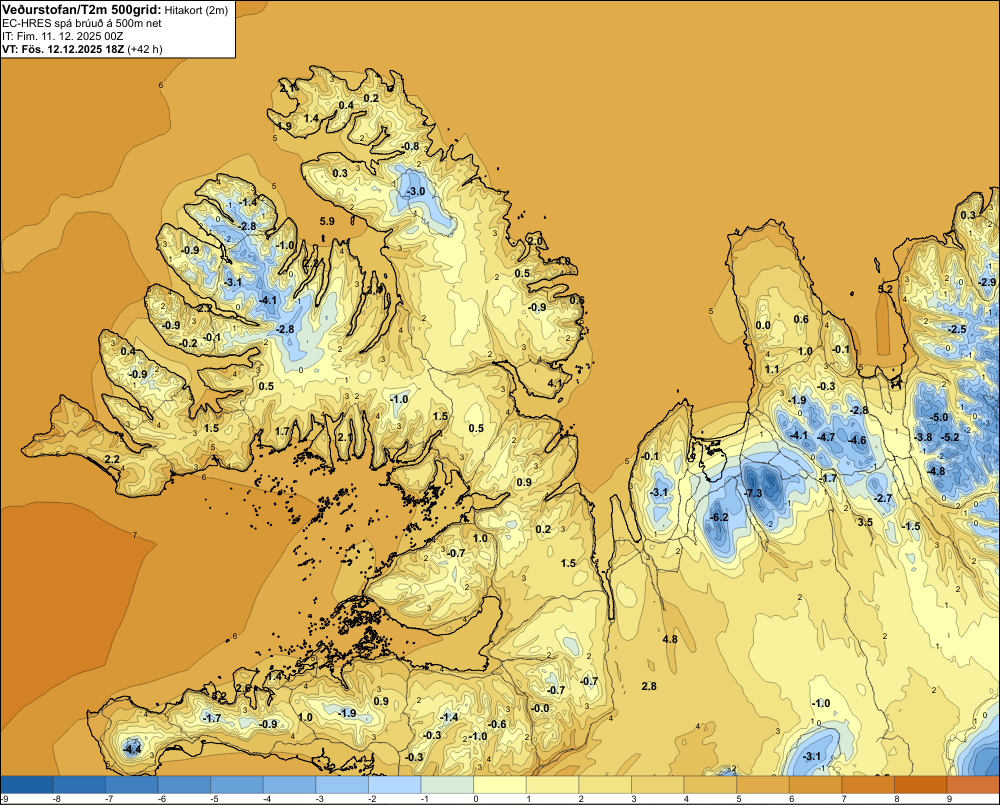The width and height of the screenshot is (1000, 805).
Task: Click the -1.5 temperature label
Action: click(911, 526)
